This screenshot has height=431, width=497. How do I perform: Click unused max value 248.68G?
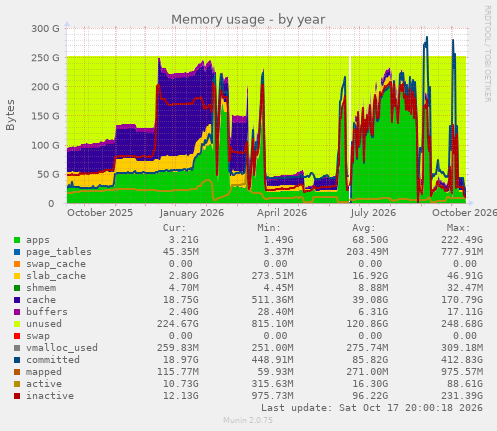462,324
